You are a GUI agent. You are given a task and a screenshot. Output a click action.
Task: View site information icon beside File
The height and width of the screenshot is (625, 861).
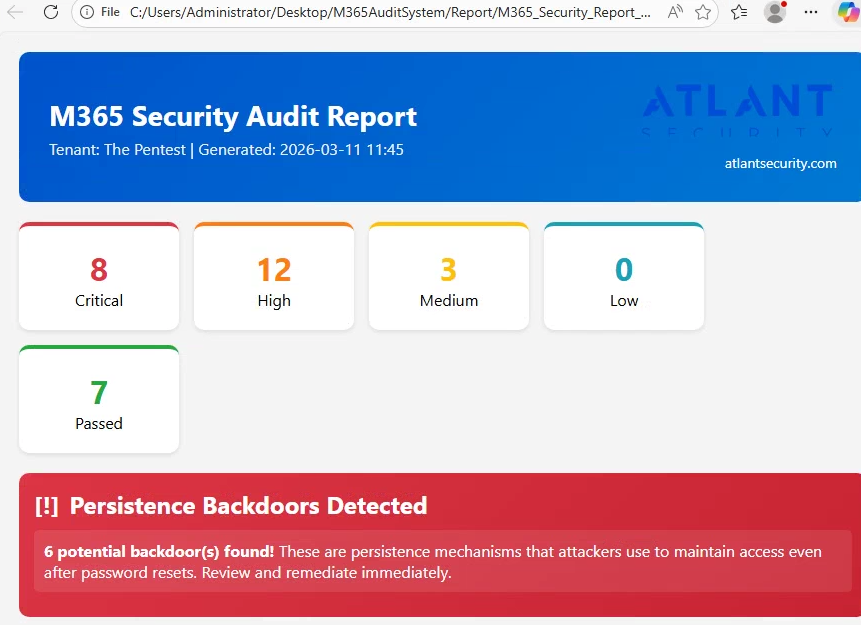coord(87,12)
